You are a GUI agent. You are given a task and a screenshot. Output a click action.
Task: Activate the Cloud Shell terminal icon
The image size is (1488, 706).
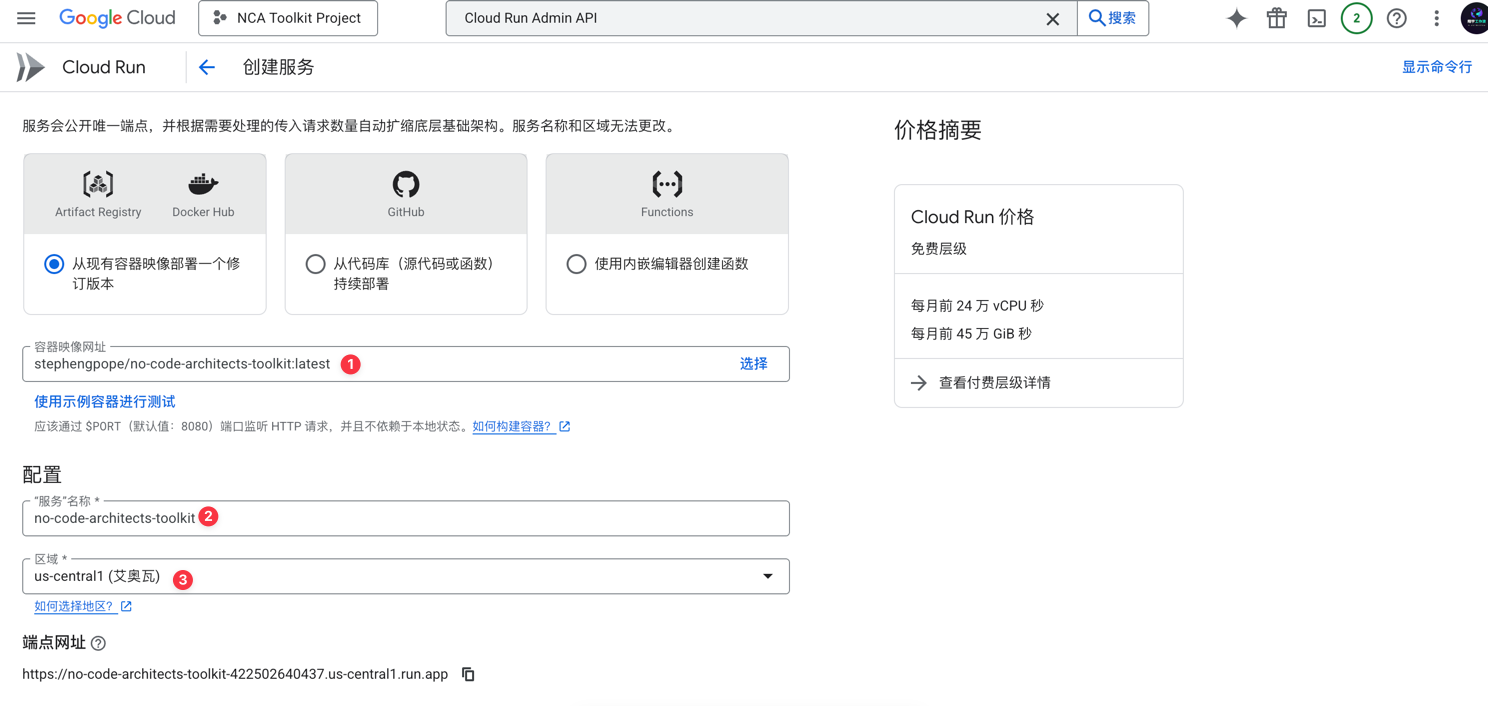point(1316,17)
